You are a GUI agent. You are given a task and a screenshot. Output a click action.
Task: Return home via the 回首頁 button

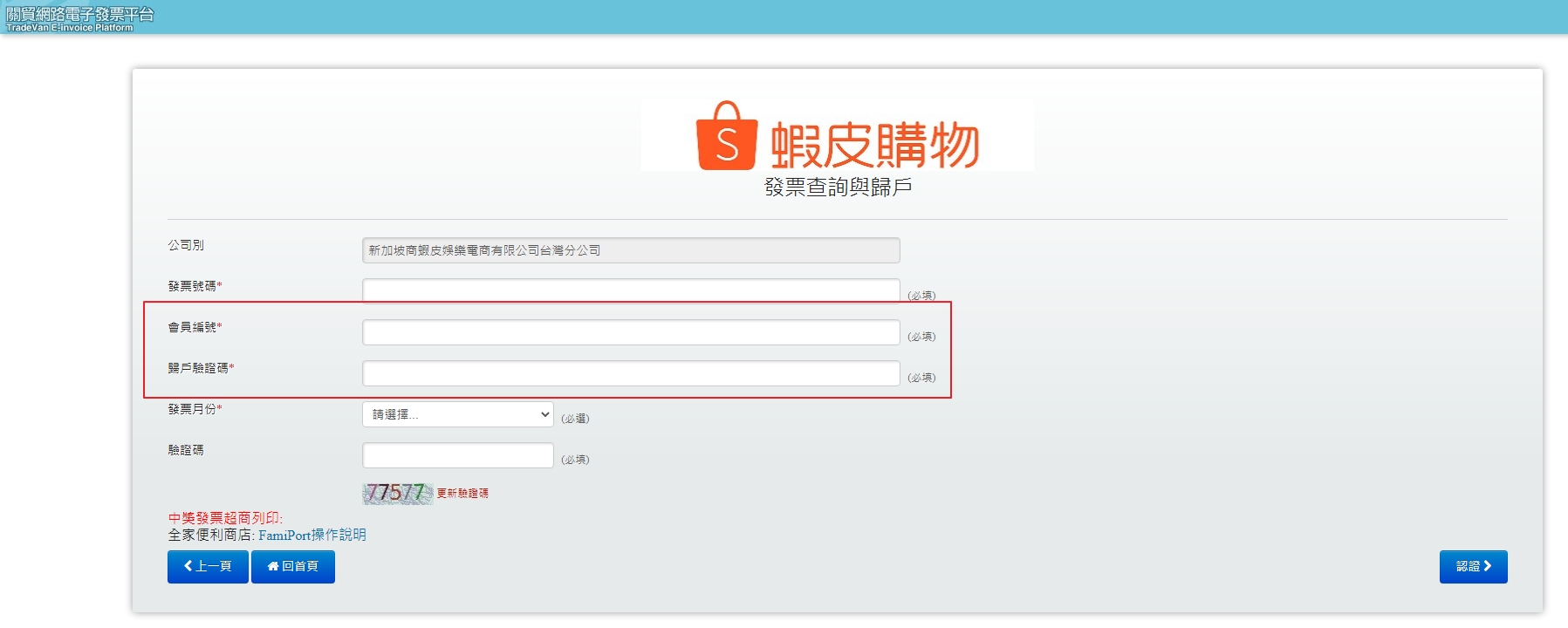pos(292,566)
